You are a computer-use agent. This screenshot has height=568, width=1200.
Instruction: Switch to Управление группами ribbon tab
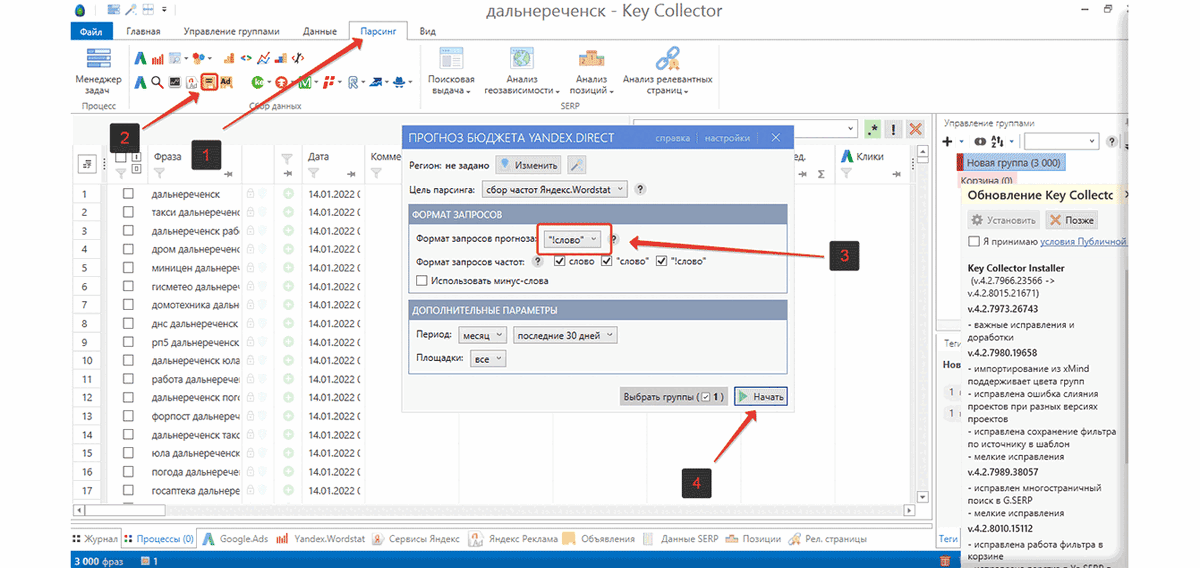tap(234, 31)
